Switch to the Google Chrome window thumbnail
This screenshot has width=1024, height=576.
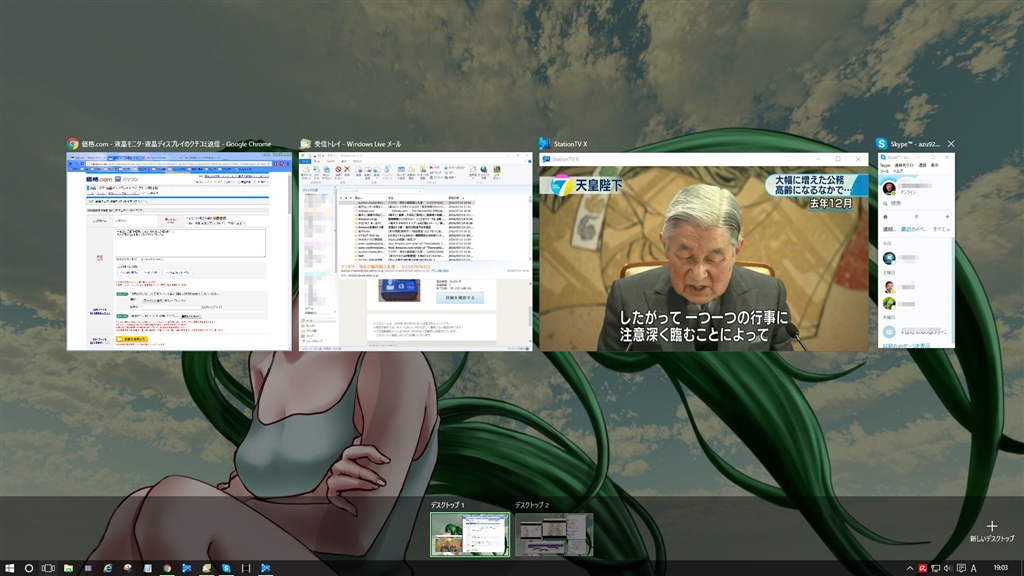[x=178, y=251]
